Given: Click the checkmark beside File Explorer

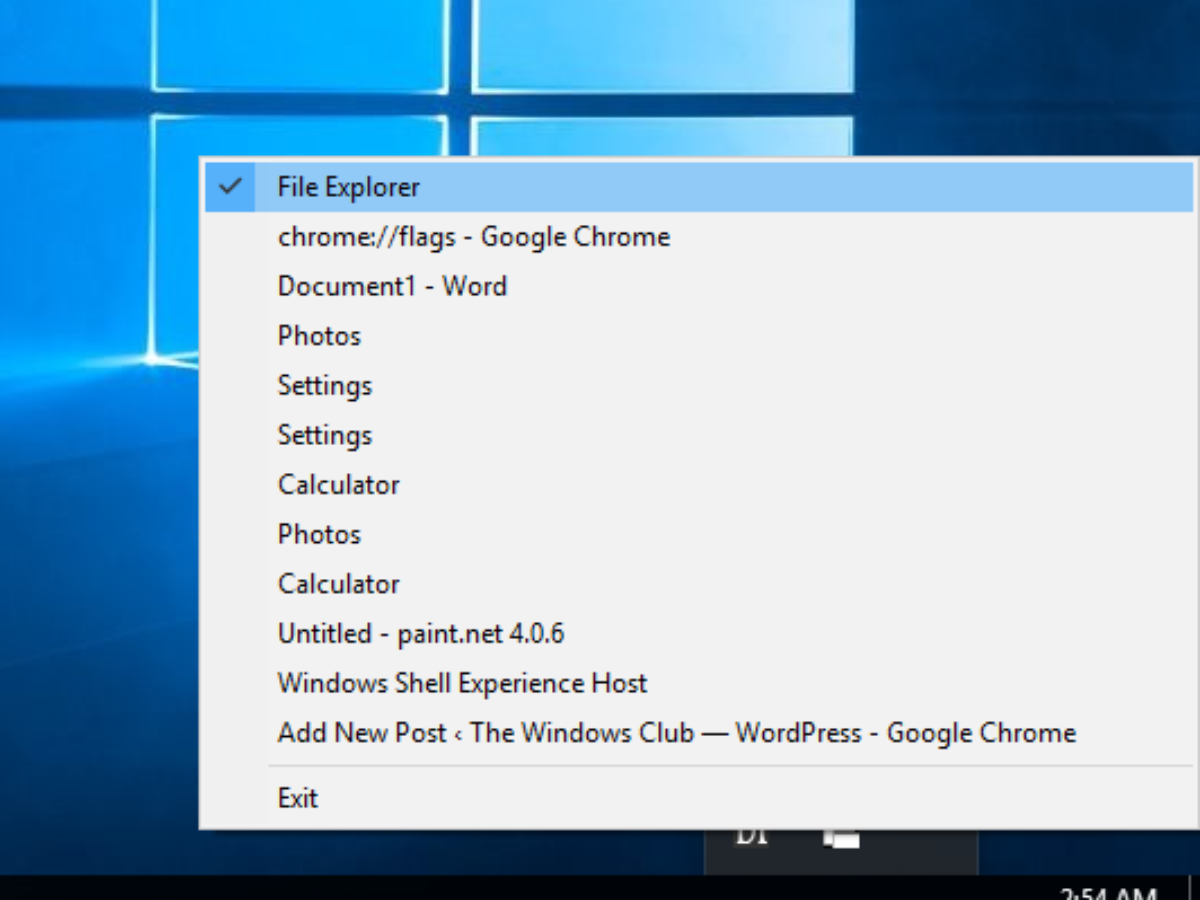Looking at the screenshot, I should (231, 186).
